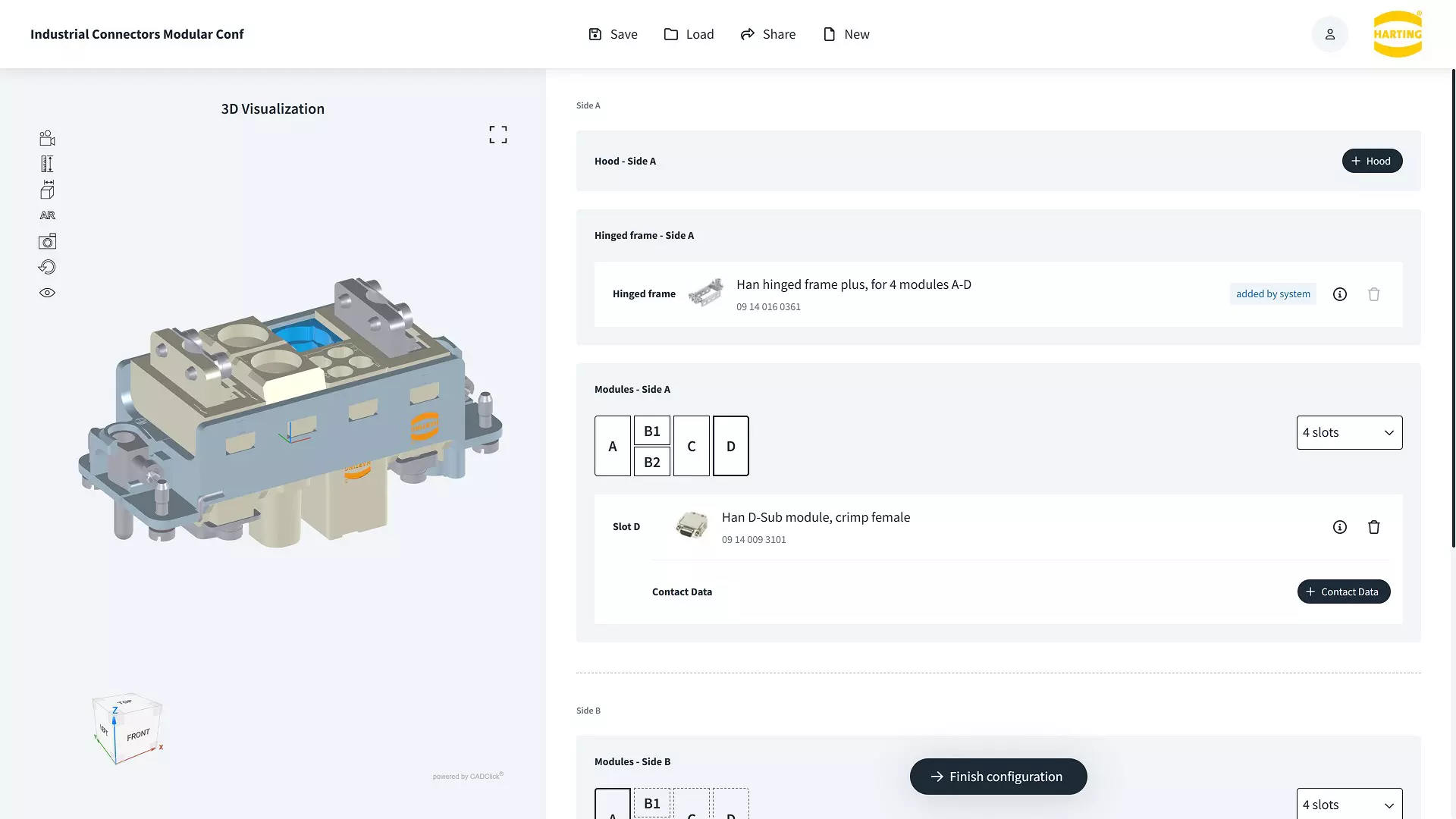Select slot B1 in Modules Side A
Image resolution: width=1456 pixels, height=819 pixels.
tap(652, 431)
